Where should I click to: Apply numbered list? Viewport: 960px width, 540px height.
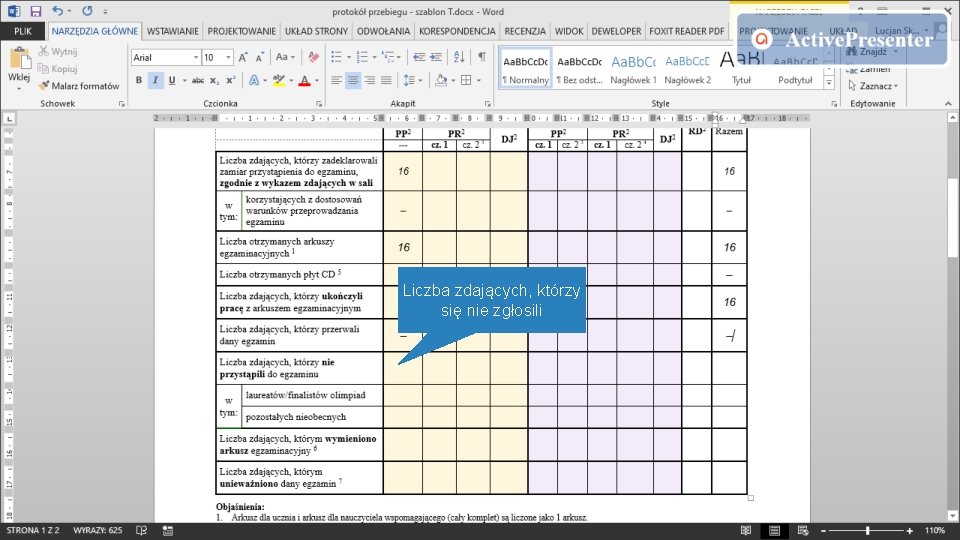click(x=362, y=58)
